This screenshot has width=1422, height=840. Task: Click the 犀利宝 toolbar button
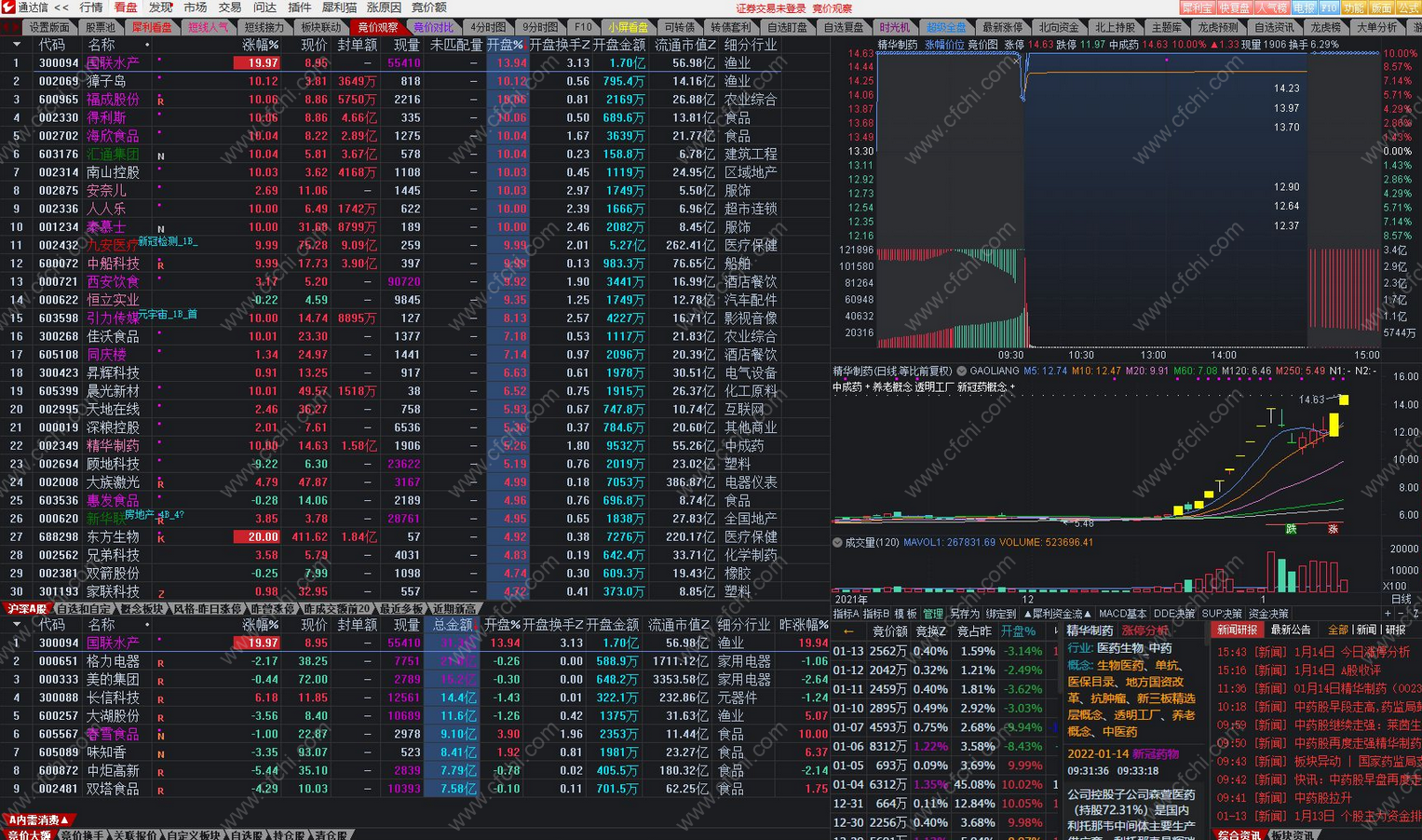click(1197, 7)
